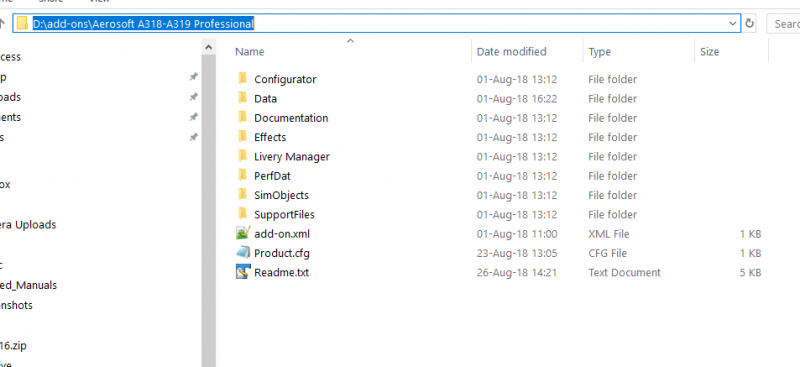The image size is (800, 367).
Task: Open the Configurator folder icon
Action: pos(242,79)
